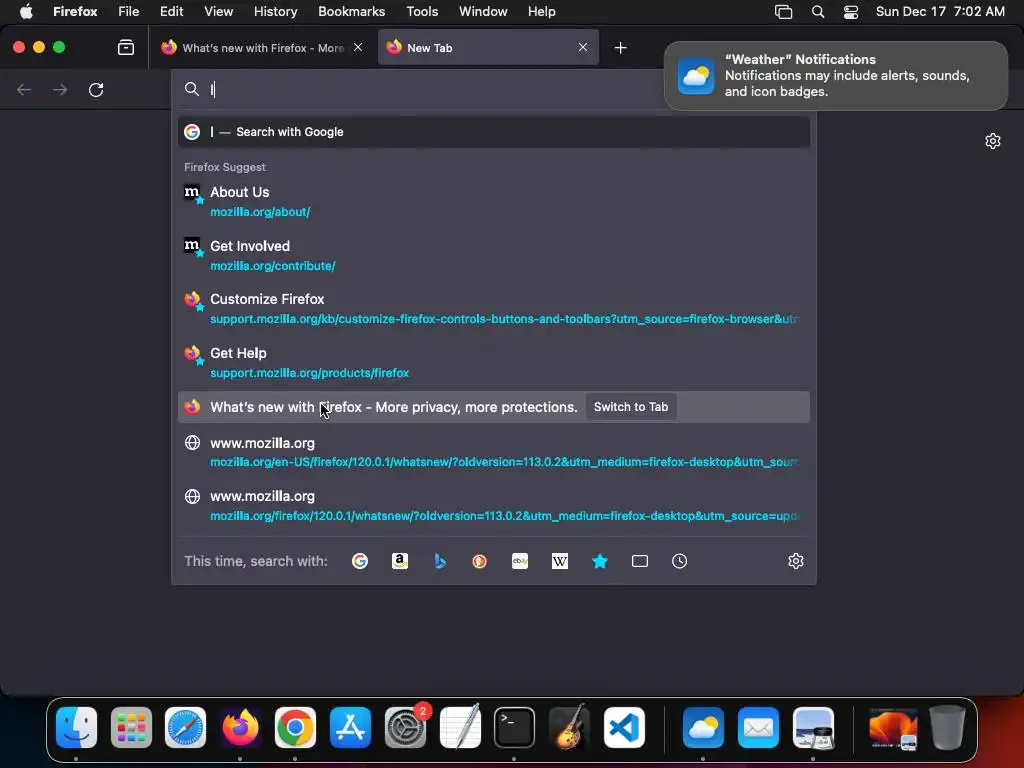The width and height of the screenshot is (1024, 768).
Task: Close the New Tab tab
Action: (x=583, y=47)
